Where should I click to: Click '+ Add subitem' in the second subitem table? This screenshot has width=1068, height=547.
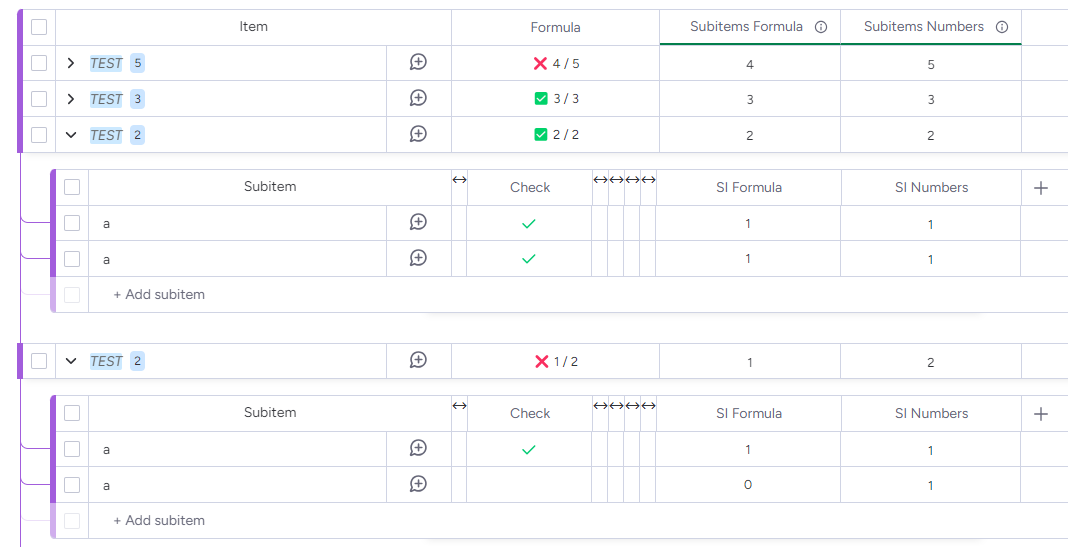tap(159, 520)
